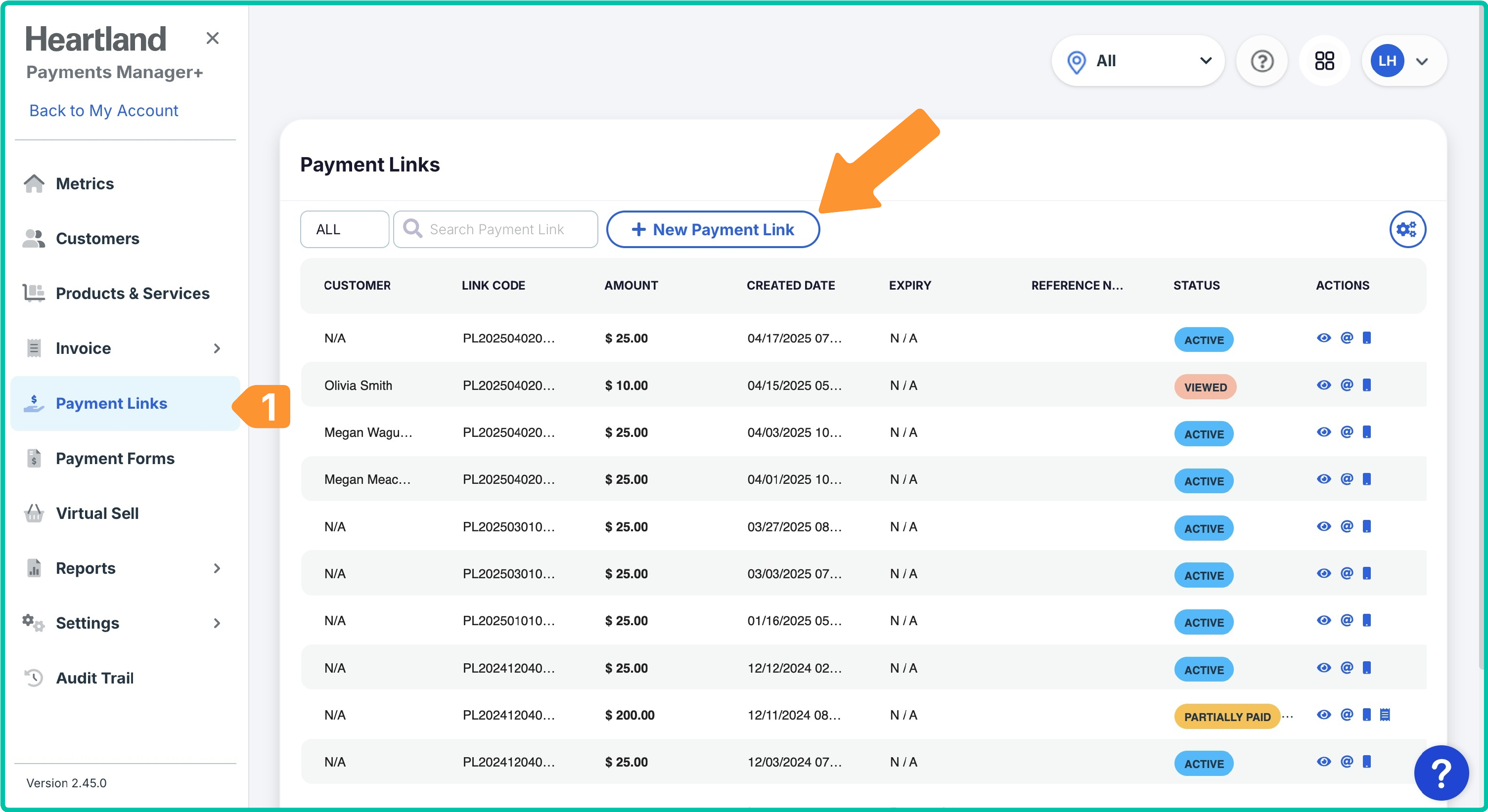This screenshot has height=812, width=1488.
Task: Expand the Settings submenu chevron
Action: click(x=217, y=623)
